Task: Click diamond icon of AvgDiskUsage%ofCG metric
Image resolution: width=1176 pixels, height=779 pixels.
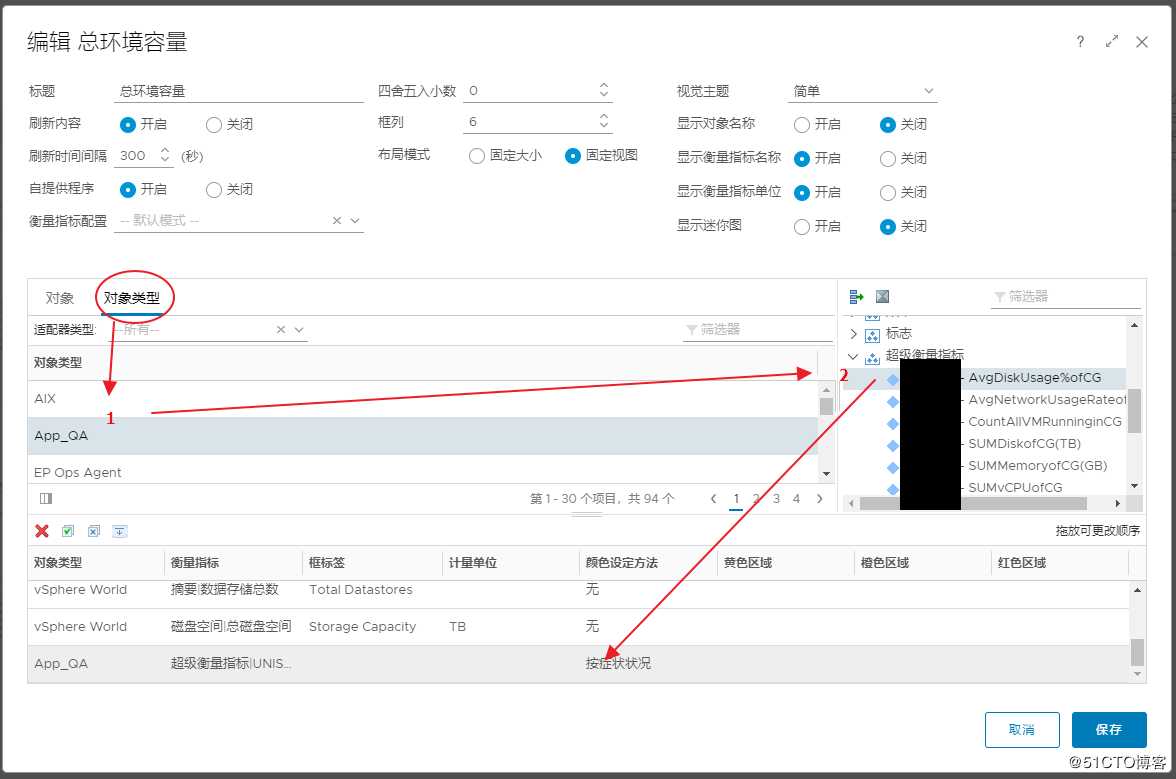Action: click(892, 379)
